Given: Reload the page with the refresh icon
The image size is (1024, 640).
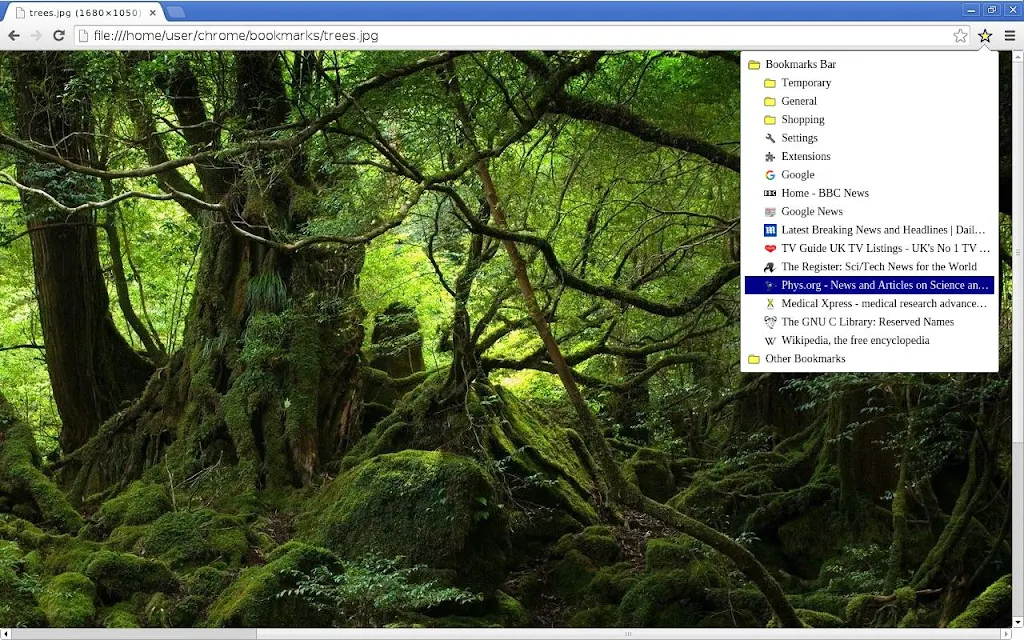Looking at the screenshot, I should coord(59,36).
